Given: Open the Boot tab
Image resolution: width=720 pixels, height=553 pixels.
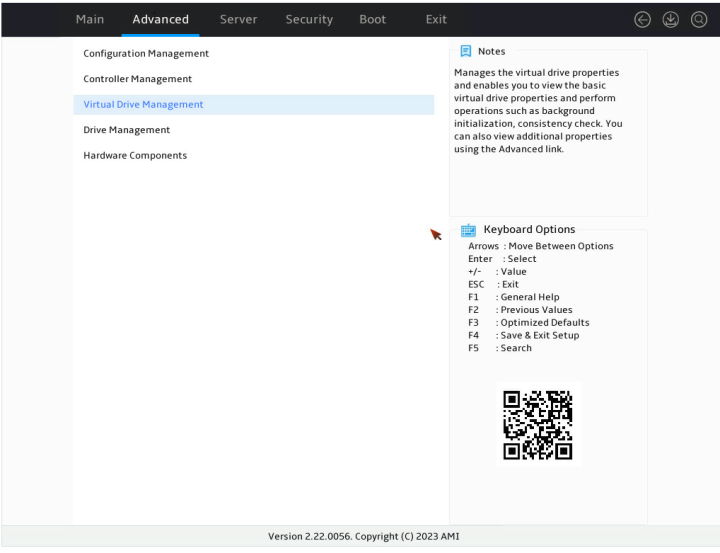Looking at the screenshot, I should pyautogui.click(x=372, y=19).
